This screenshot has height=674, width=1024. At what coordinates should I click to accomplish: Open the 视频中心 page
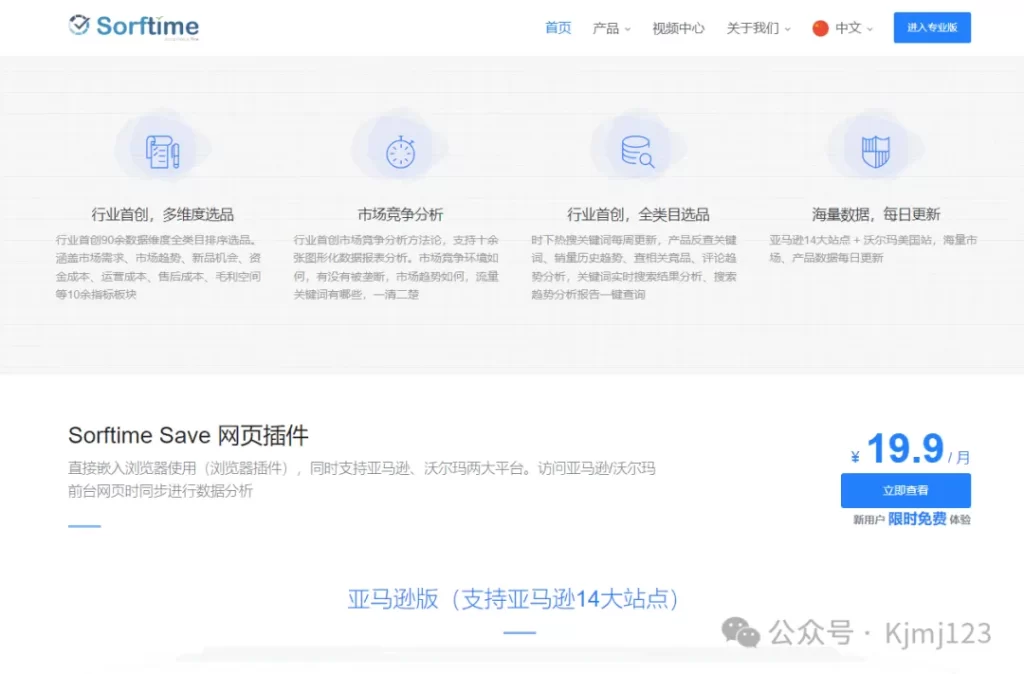pyautogui.click(x=679, y=28)
